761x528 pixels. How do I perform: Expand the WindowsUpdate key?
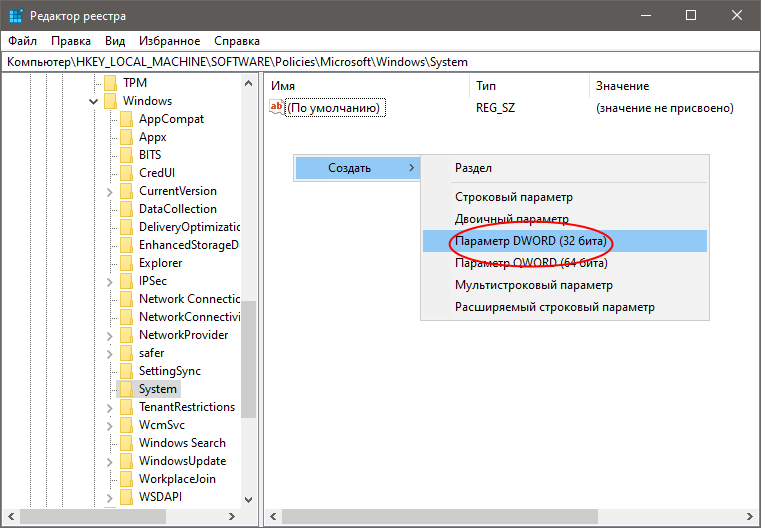coord(110,462)
